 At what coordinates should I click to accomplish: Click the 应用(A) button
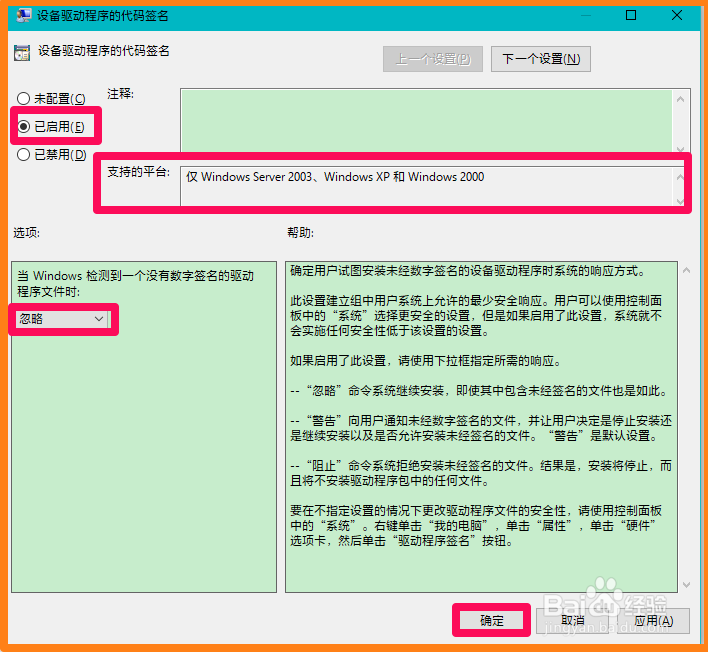653,620
